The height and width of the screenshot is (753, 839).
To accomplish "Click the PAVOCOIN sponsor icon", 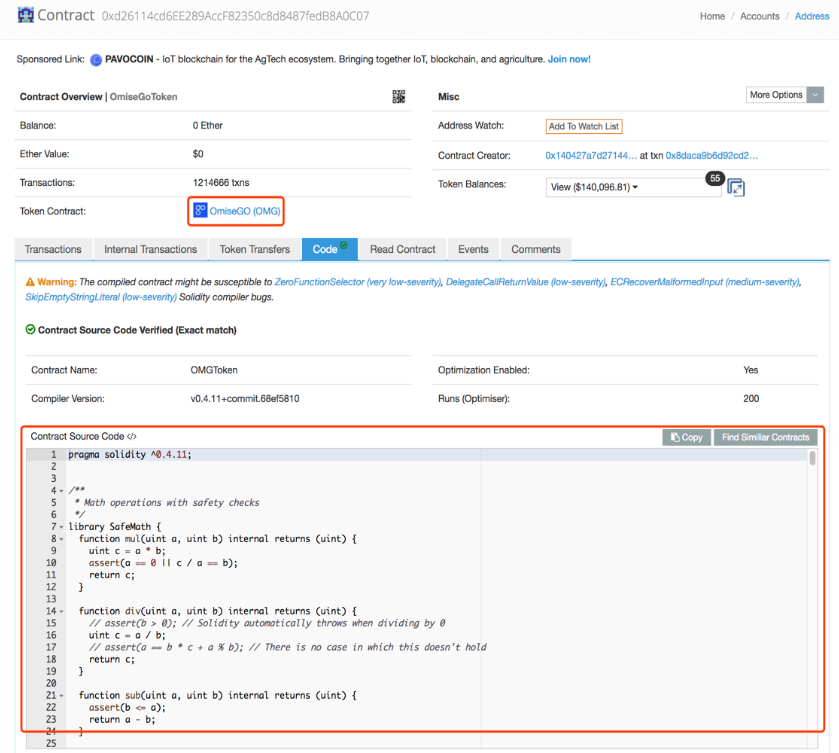I will click(96, 59).
